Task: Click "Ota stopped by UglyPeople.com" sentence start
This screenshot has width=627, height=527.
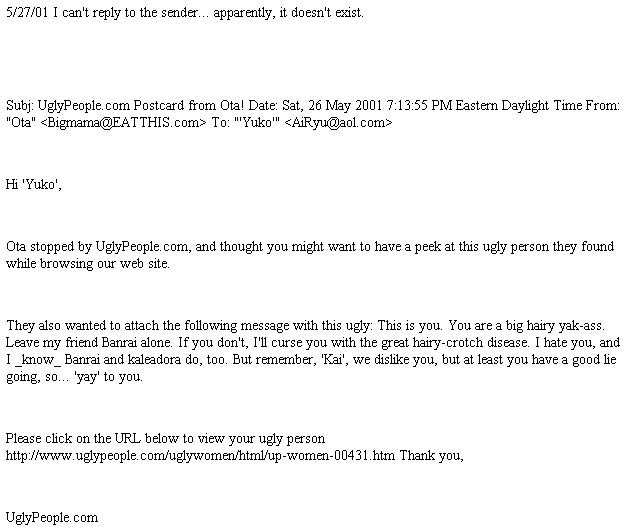Action: point(97,247)
